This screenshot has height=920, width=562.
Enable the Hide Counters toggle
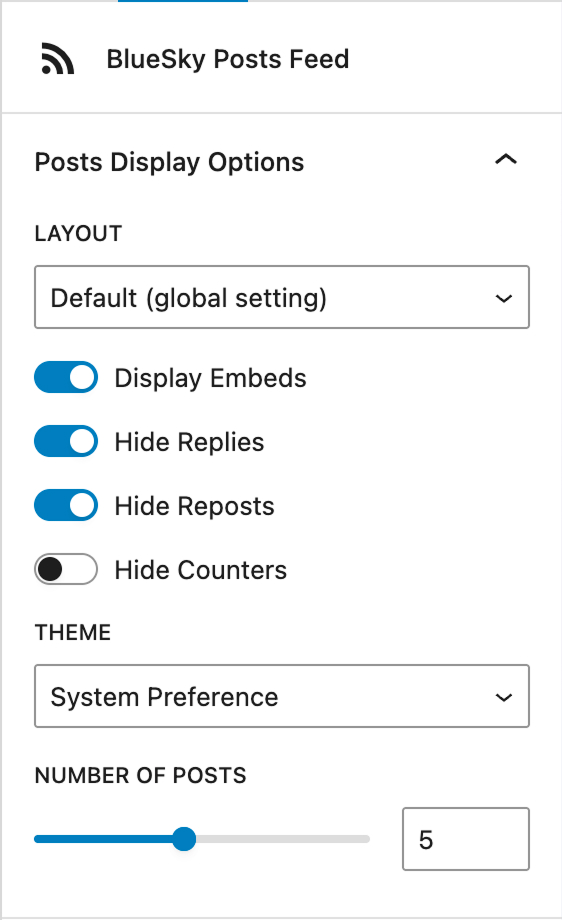66,569
